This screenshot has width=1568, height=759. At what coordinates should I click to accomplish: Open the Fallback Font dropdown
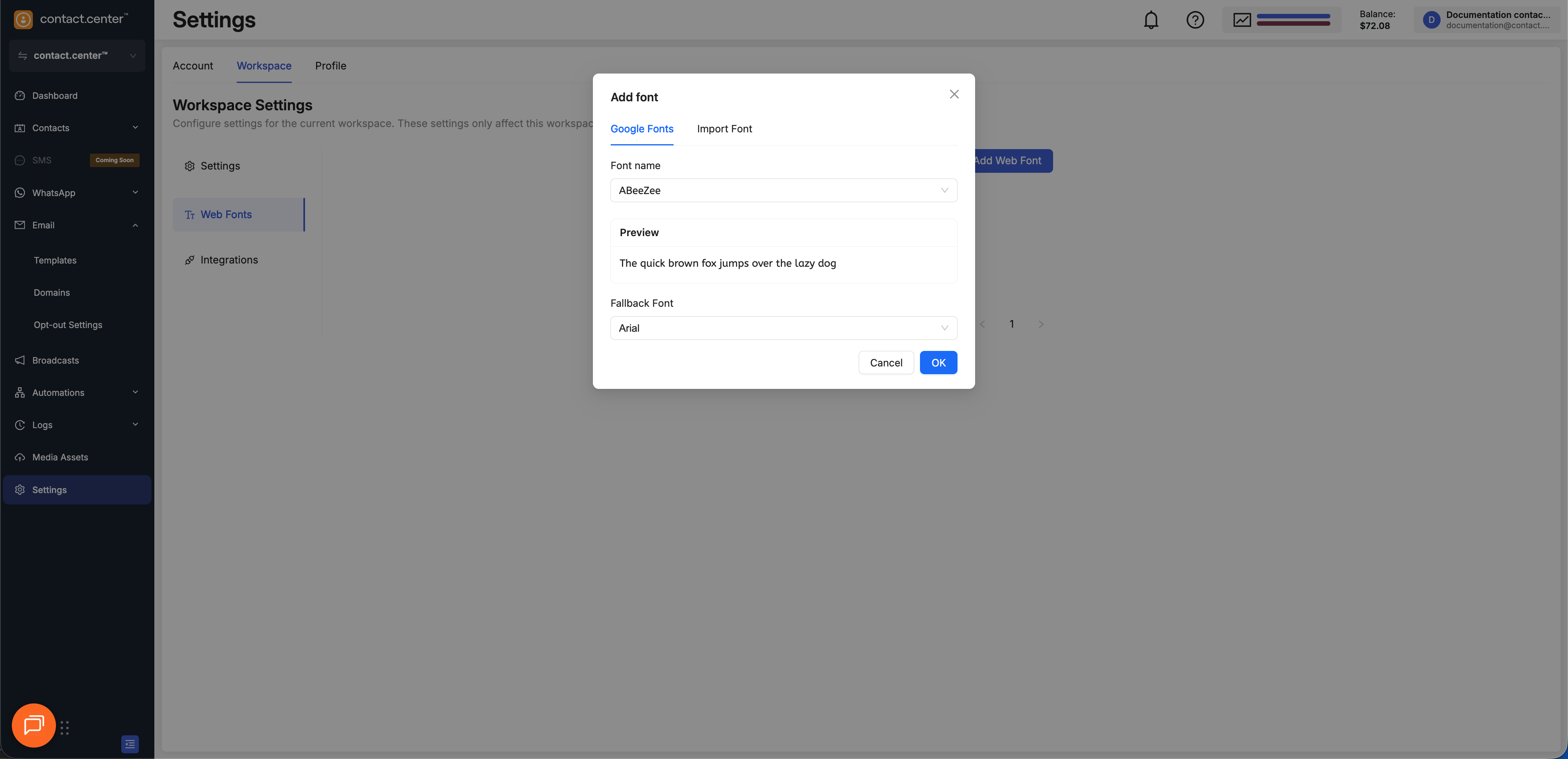coord(783,328)
